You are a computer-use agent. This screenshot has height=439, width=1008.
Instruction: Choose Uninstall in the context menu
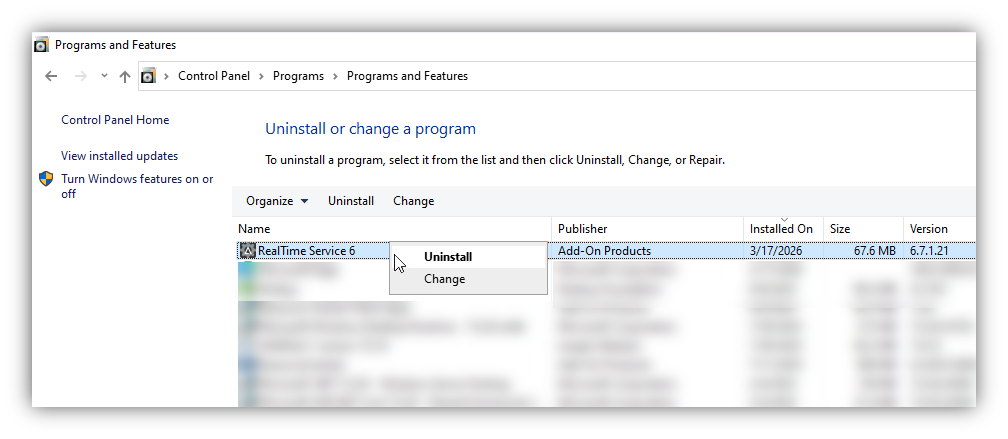pos(469,256)
